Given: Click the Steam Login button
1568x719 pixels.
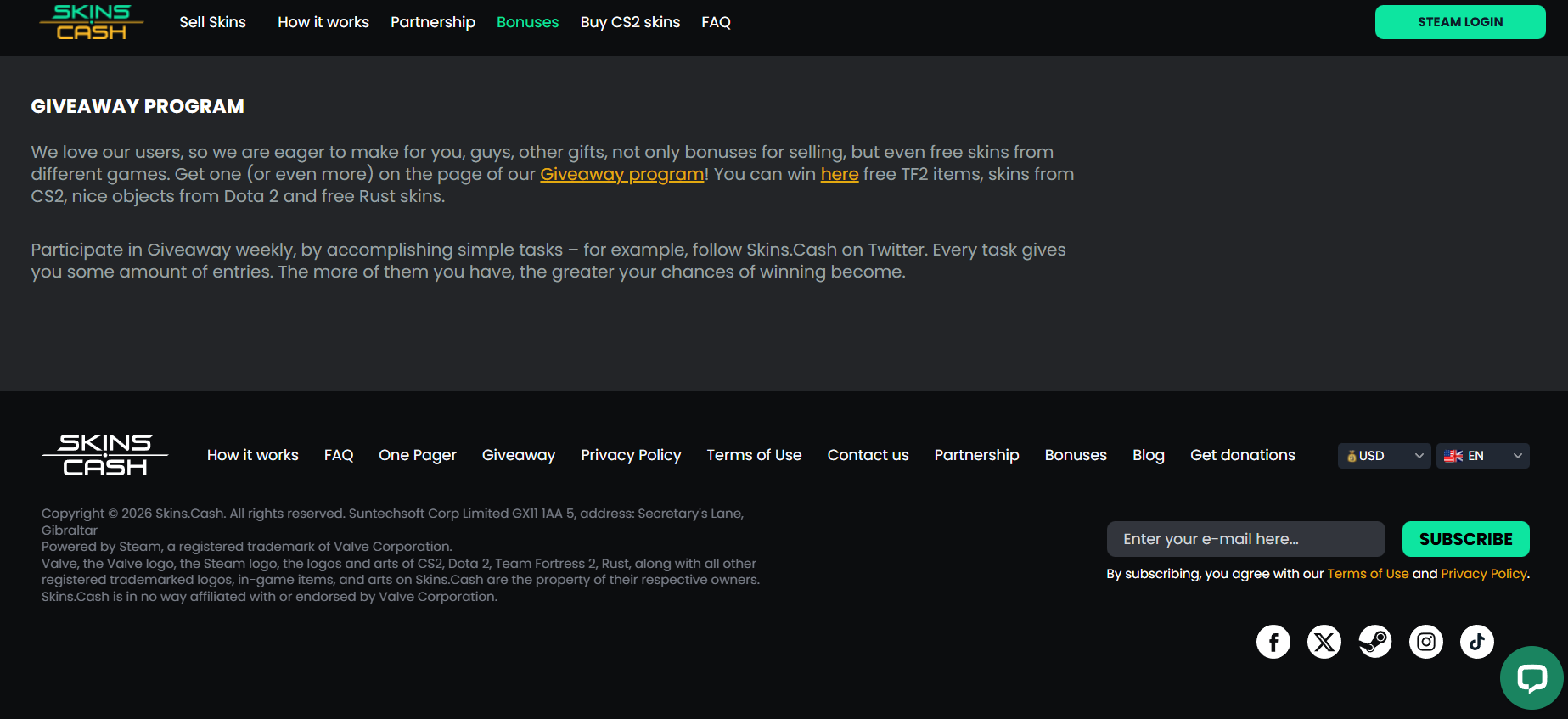Looking at the screenshot, I should click(1460, 22).
